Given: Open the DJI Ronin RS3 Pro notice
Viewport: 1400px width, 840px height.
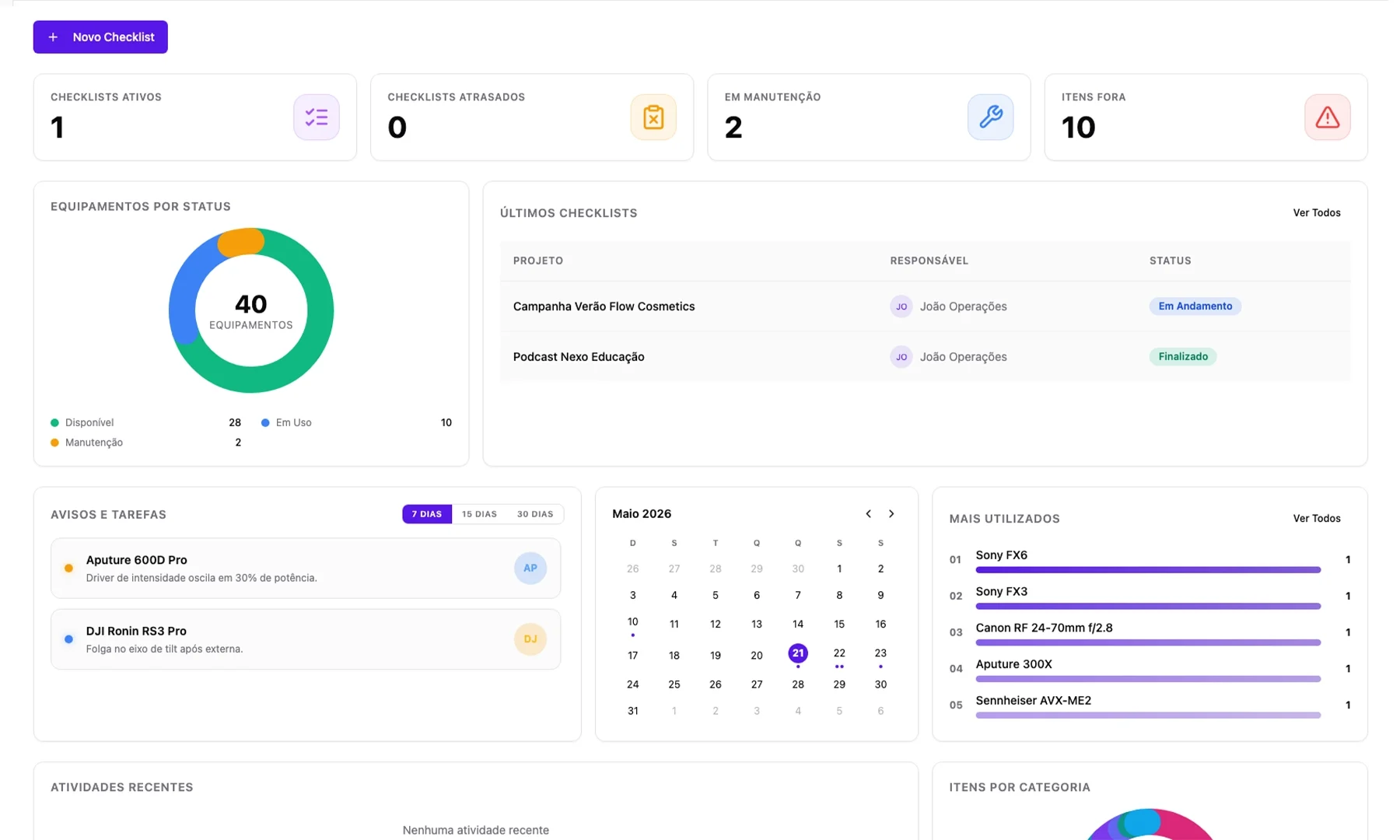Looking at the screenshot, I should click(x=306, y=639).
